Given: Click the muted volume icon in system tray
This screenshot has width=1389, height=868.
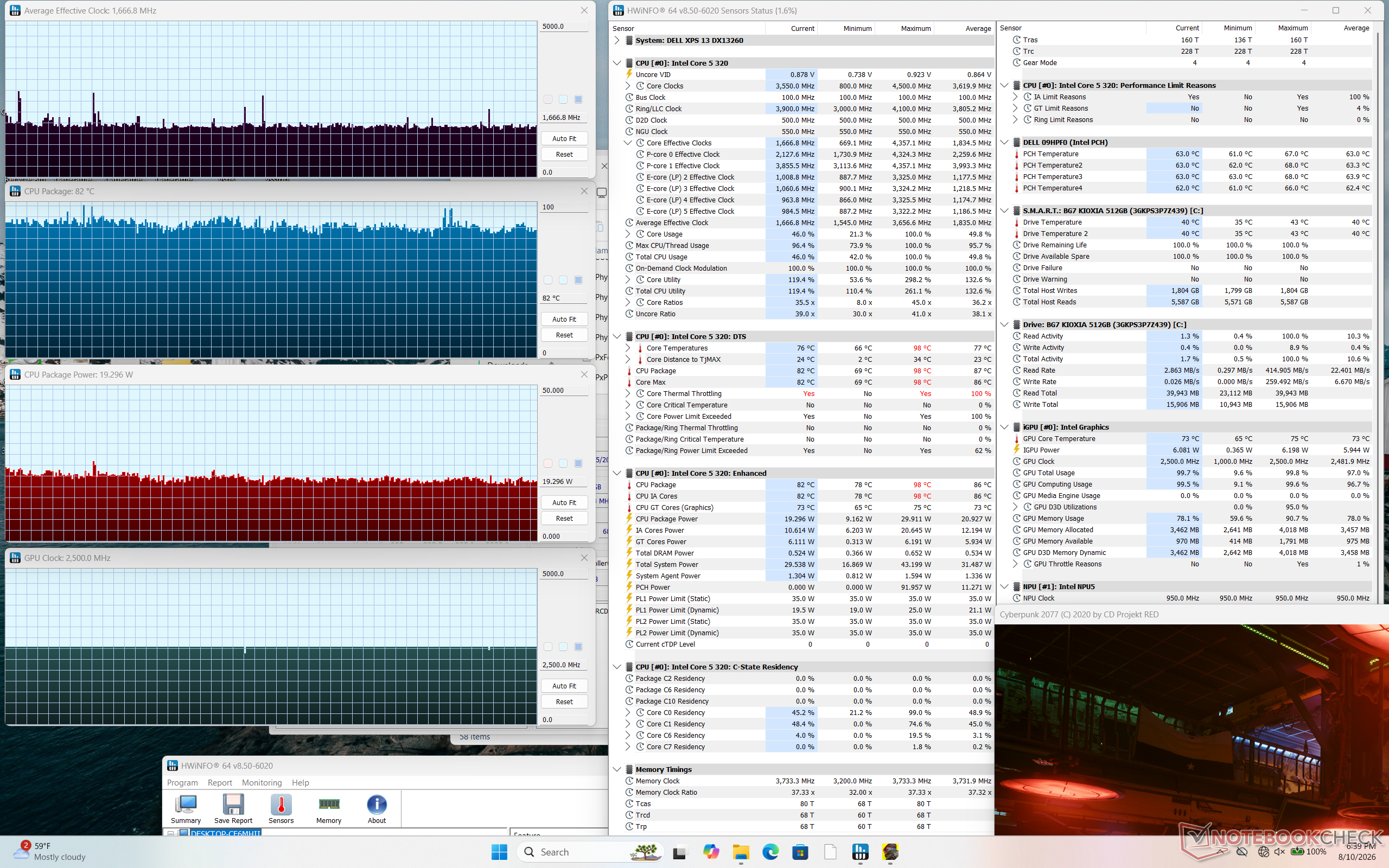Looking at the screenshot, I should pyautogui.click(x=1279, y=852).
